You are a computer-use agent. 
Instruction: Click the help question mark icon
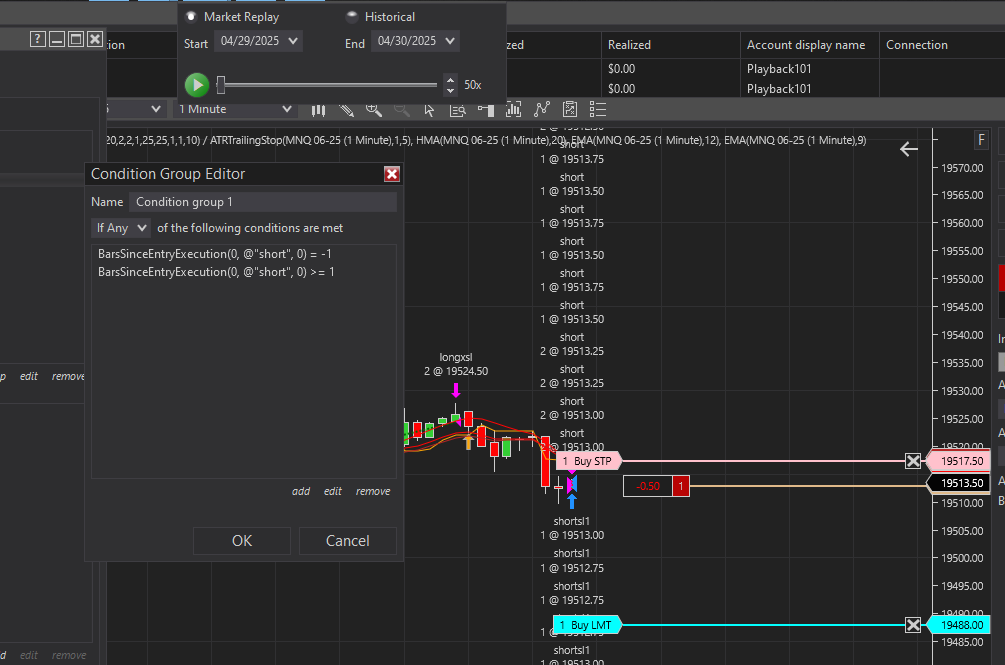tap(38, 39)
